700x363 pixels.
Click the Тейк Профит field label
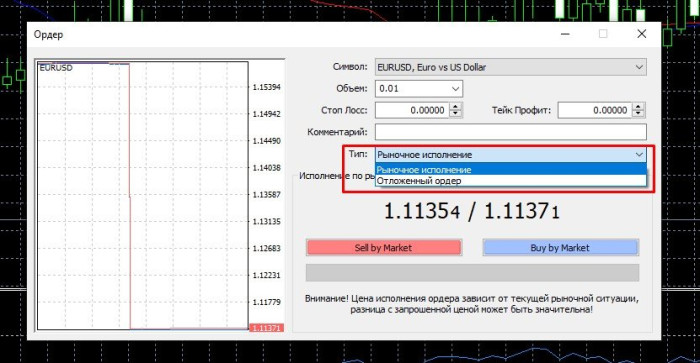(x=521, y=110)
